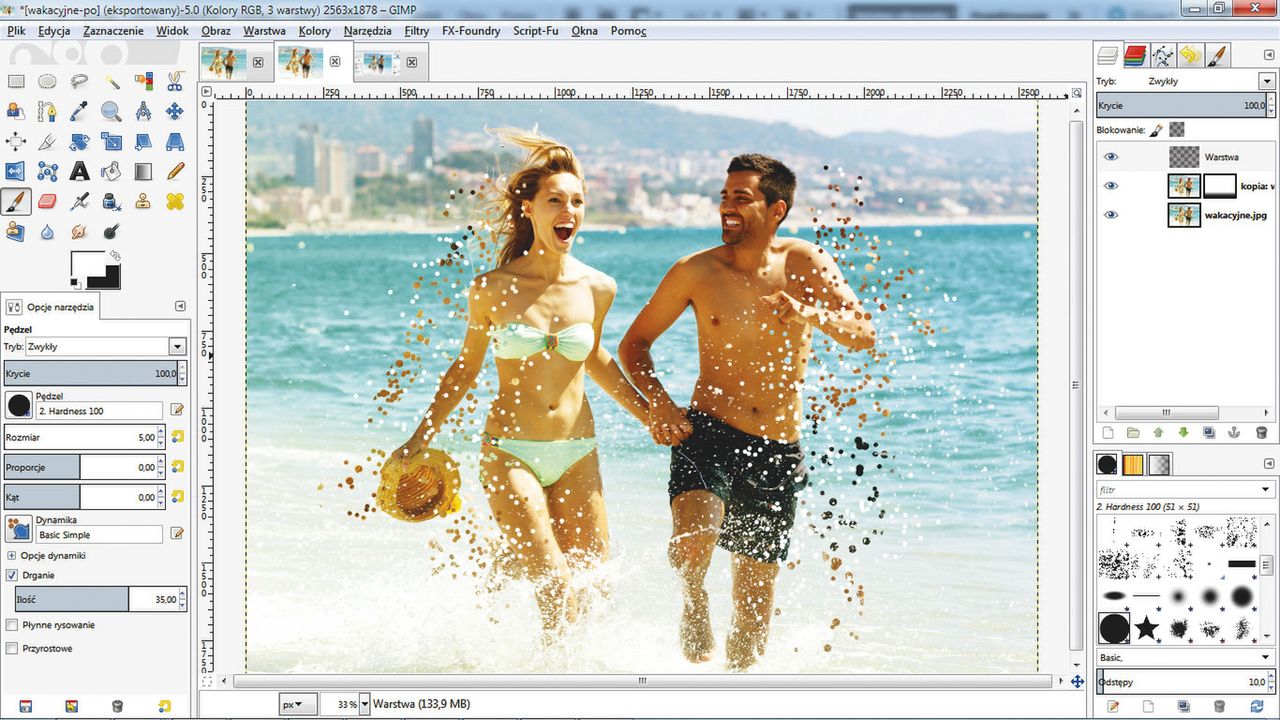Enable the Przyrostowe checkbox

[x=12, y=649]
